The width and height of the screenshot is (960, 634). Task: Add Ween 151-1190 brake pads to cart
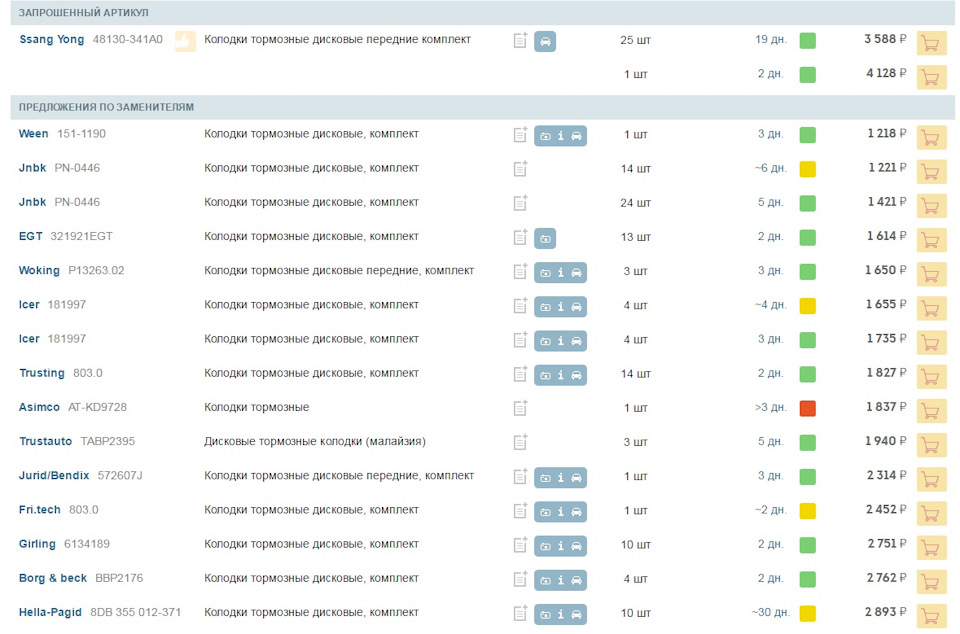931,137
